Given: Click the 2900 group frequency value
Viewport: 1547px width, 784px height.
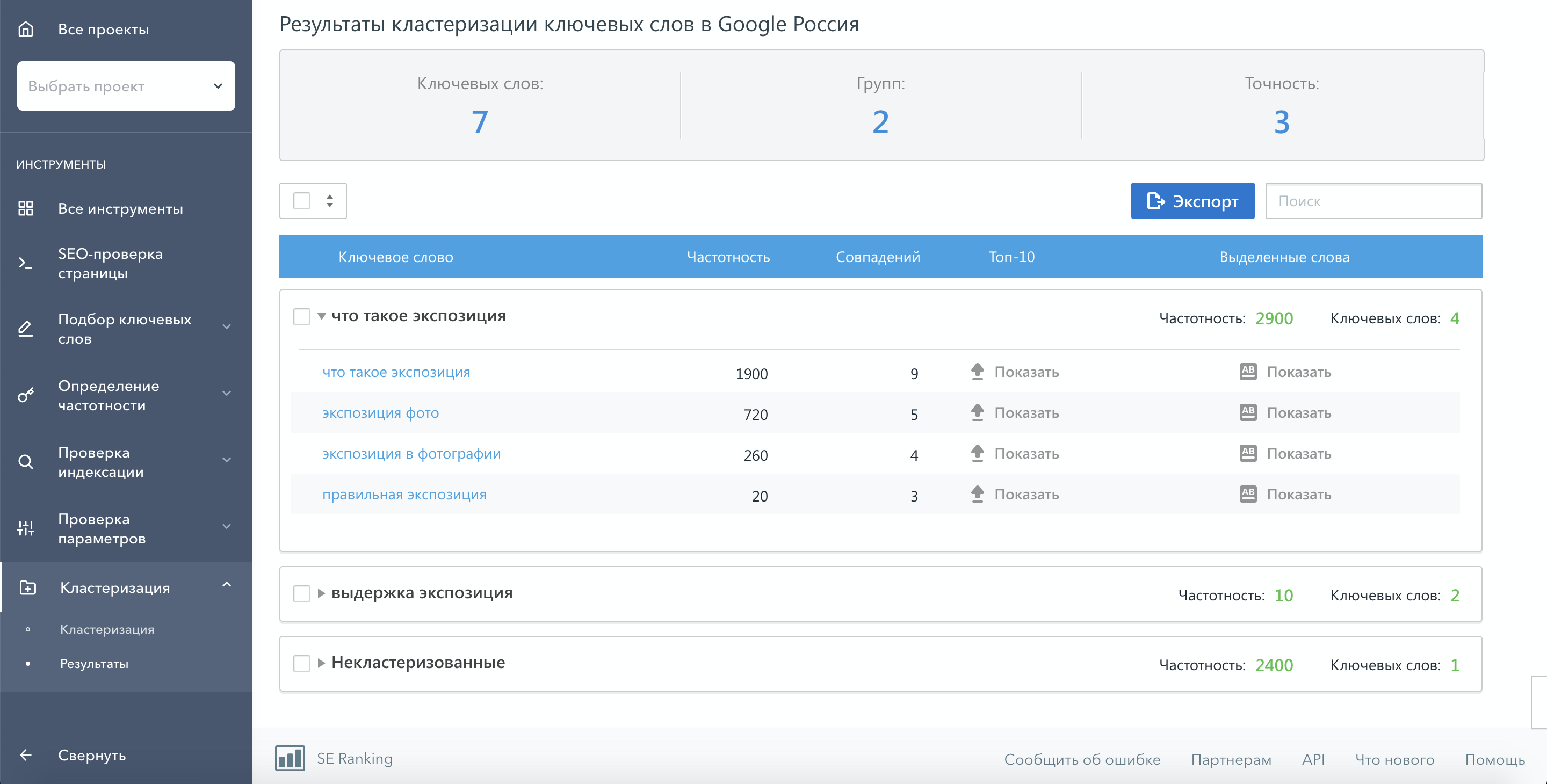Looking at the screenshot, I should 1274,318.
